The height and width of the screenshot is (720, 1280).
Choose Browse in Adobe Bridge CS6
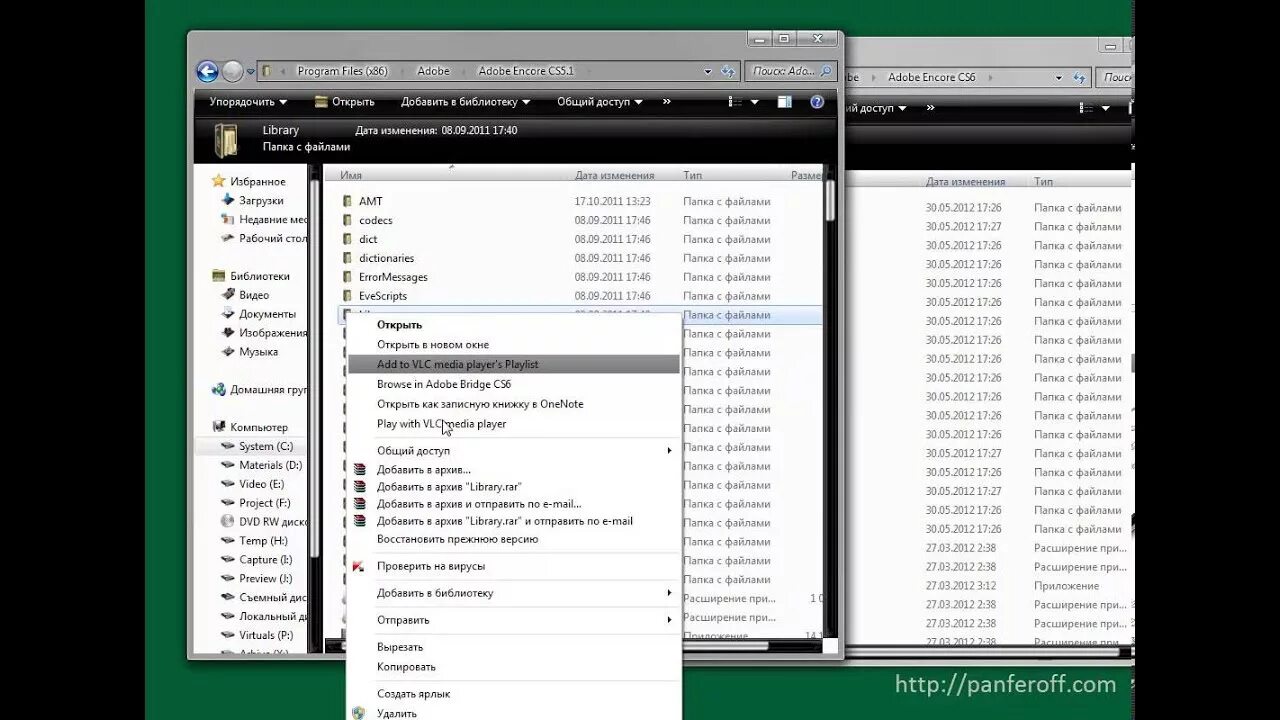point(513,384)
